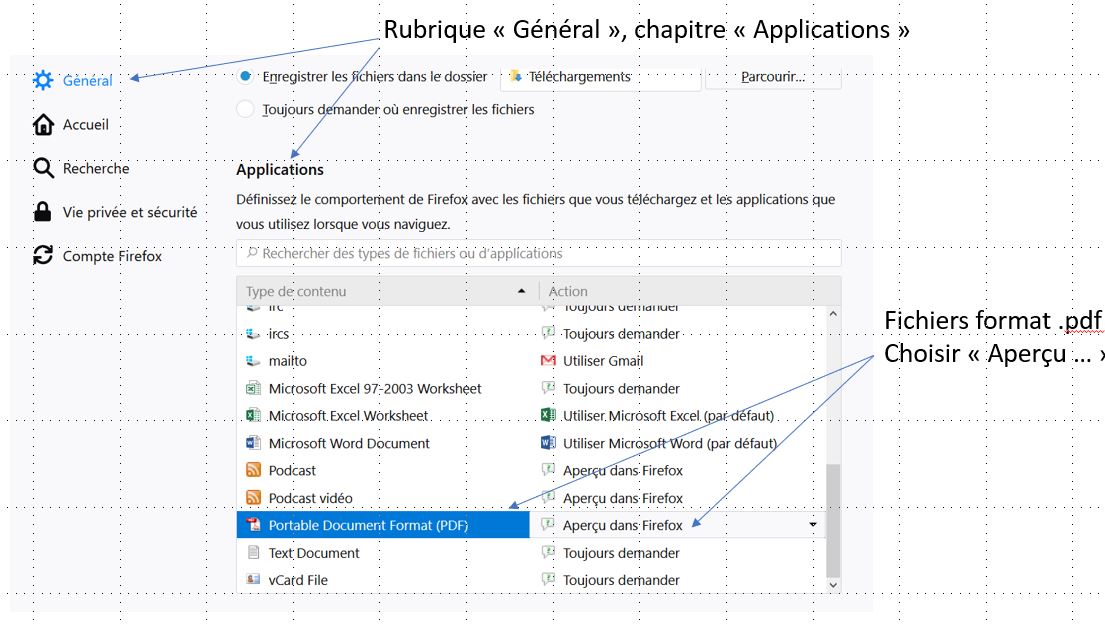Click Word icon beside Utiliser Microsoft Word
Viewport: 1105px width, 625px height.
[548, 443]
